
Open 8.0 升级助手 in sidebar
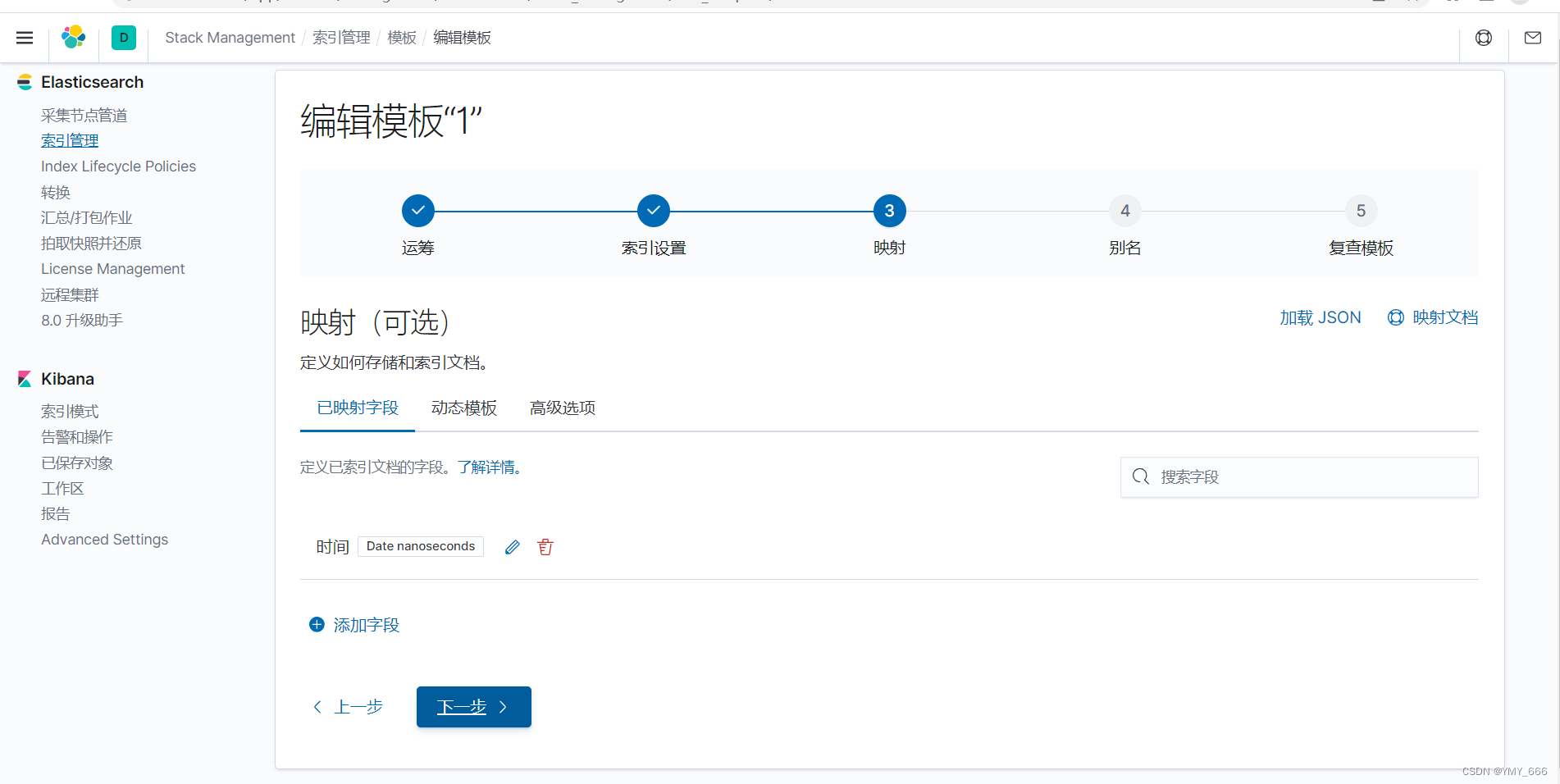tap(82, 320)
